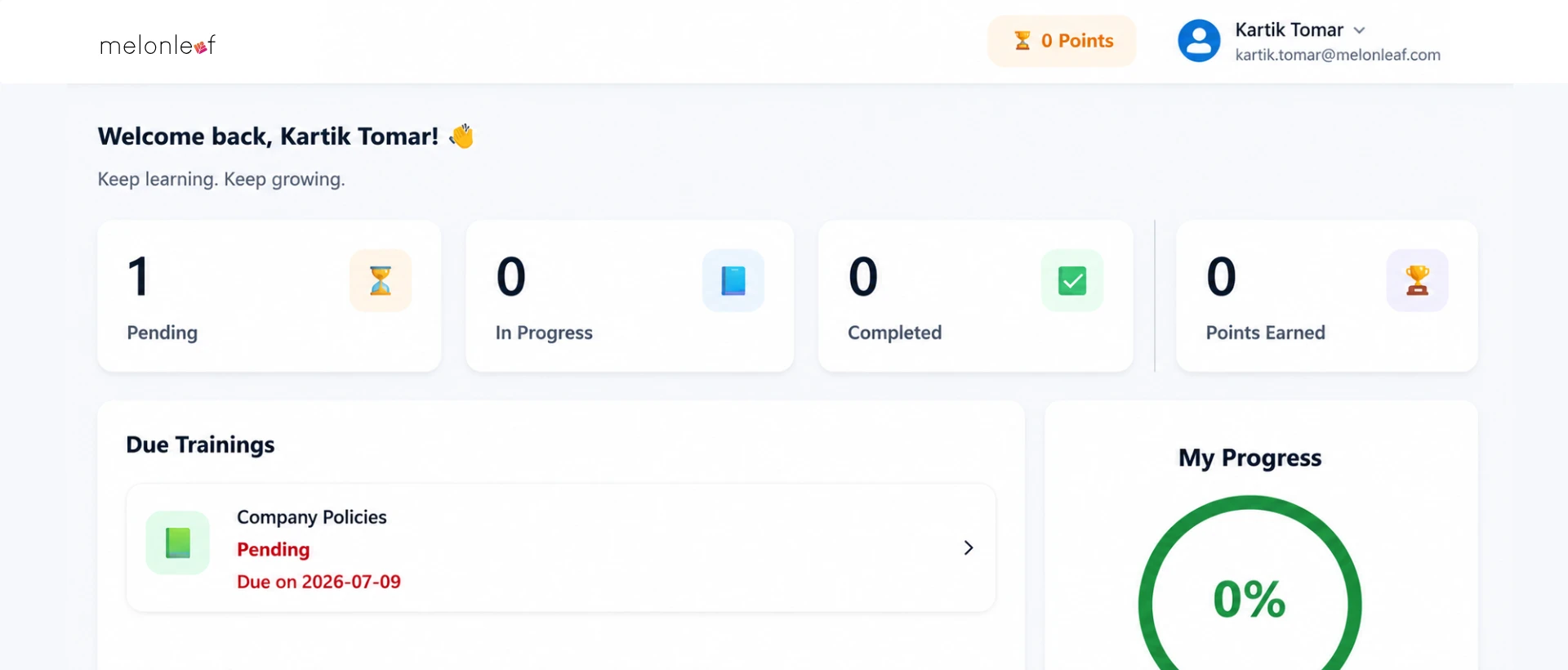Click the Due on 2026-07-09 date text
The height and width of the screenshot is (670, 1568).
(318, 582)
